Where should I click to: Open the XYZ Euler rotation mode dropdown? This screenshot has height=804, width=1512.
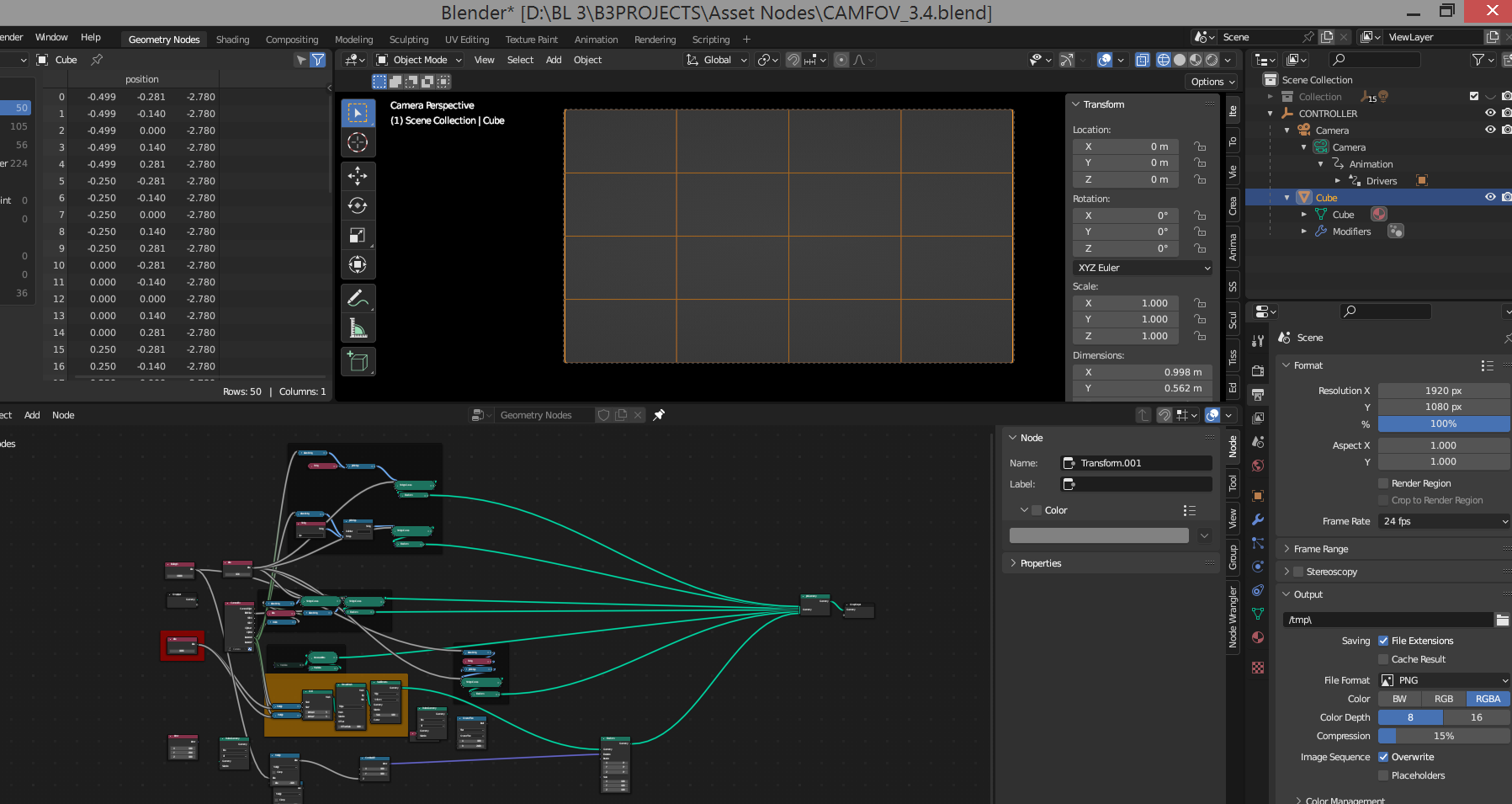coord(1143,268)
